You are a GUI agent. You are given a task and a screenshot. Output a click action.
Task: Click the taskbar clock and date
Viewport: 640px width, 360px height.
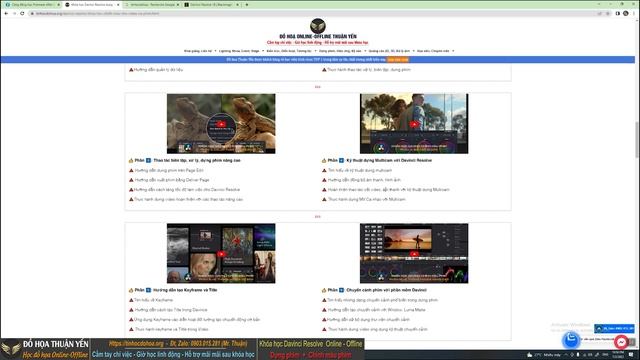pos(618,354)
